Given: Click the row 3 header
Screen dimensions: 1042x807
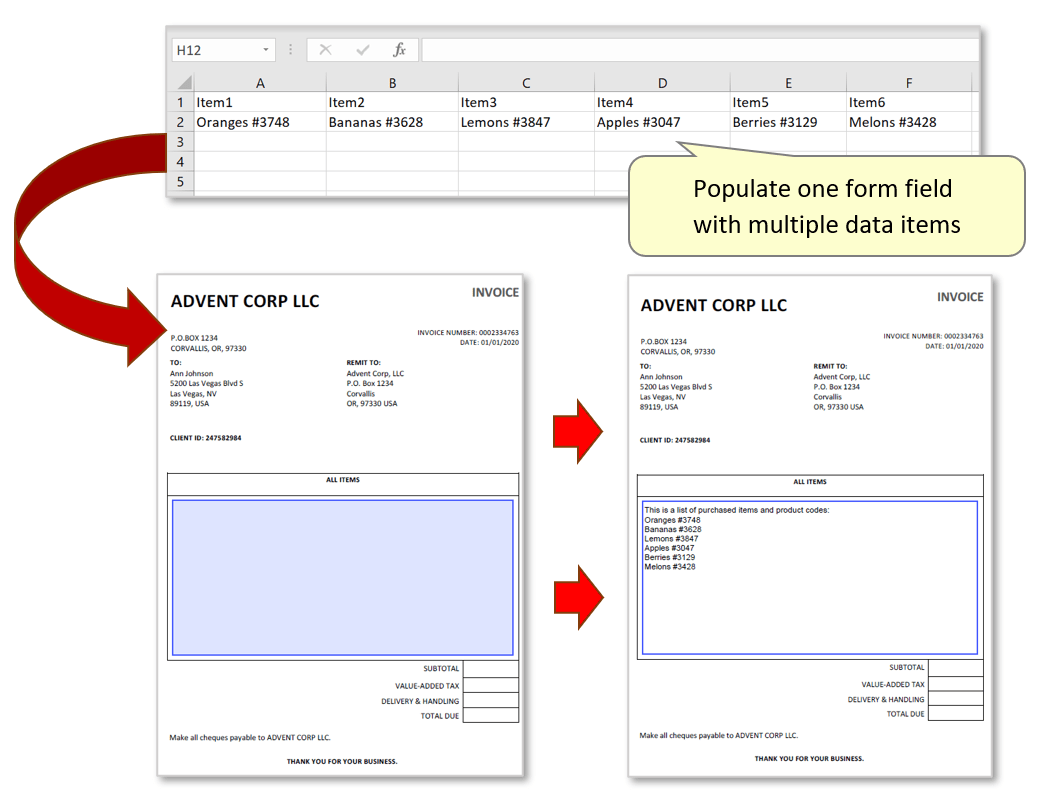Looking at the screenshot, I should click(181, 142).
